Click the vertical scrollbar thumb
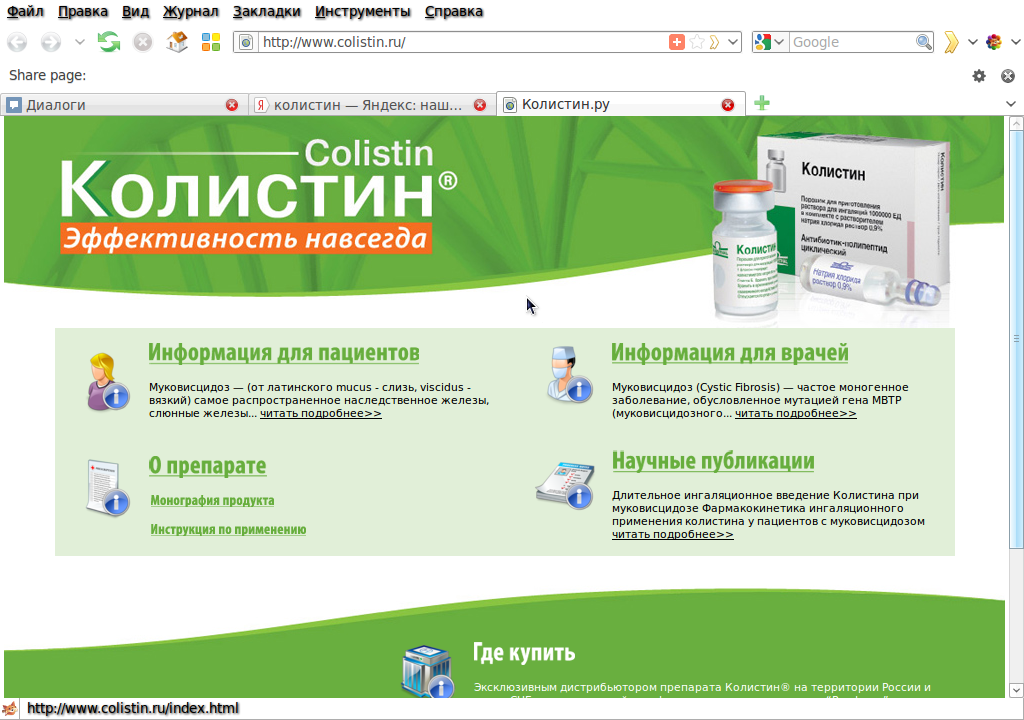The height and width of the screenshot is (720, 1024). 1016,339
